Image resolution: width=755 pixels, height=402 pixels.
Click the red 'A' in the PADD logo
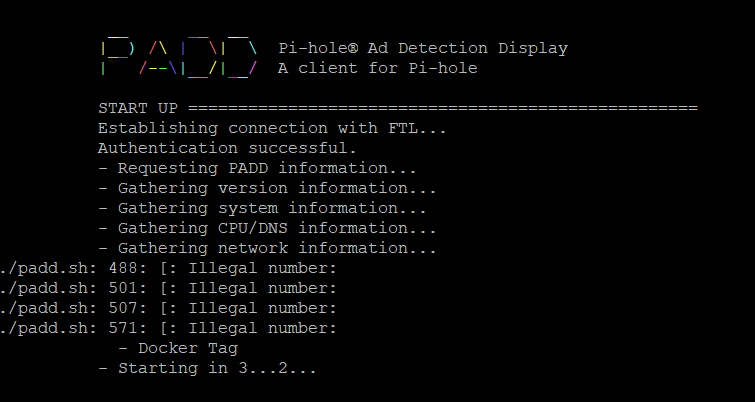(x=158, y=59)
